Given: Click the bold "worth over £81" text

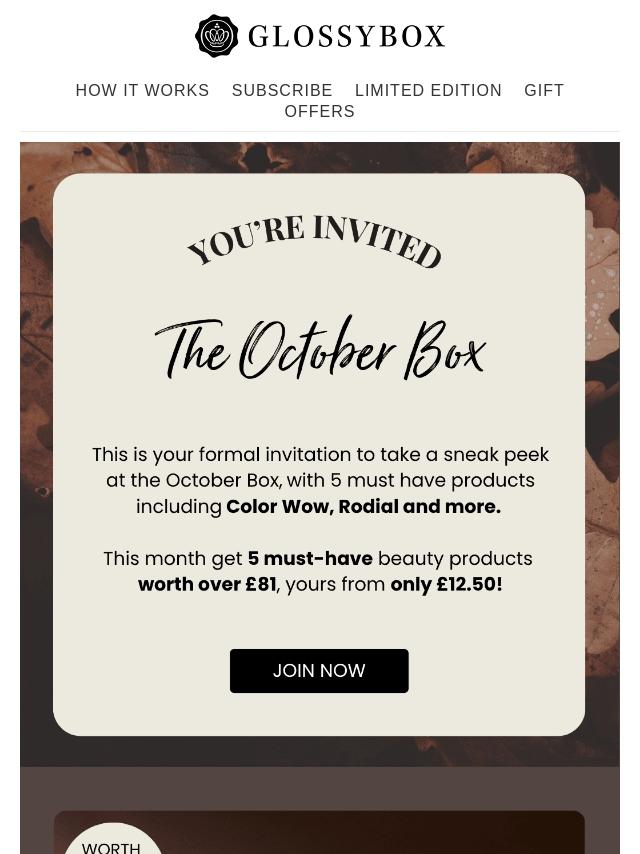Looking at the screenshot, I should click(207, 584).
